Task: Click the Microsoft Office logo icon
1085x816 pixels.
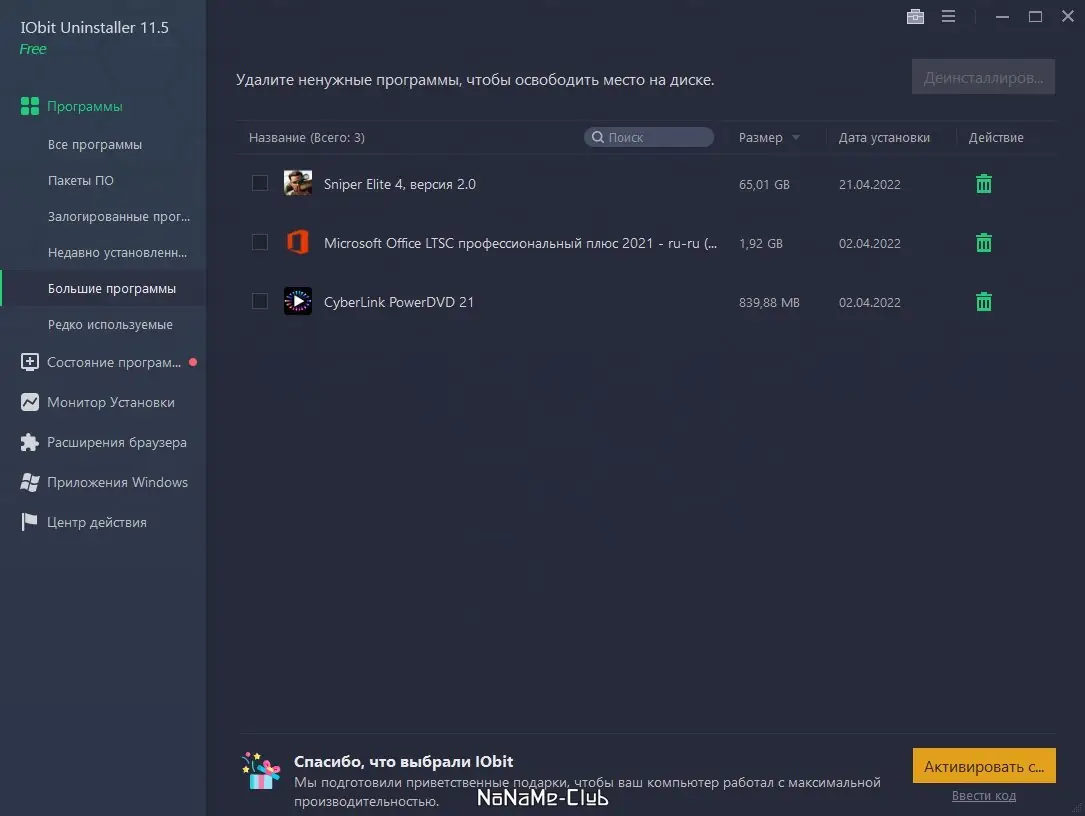Action: [298, 242]
